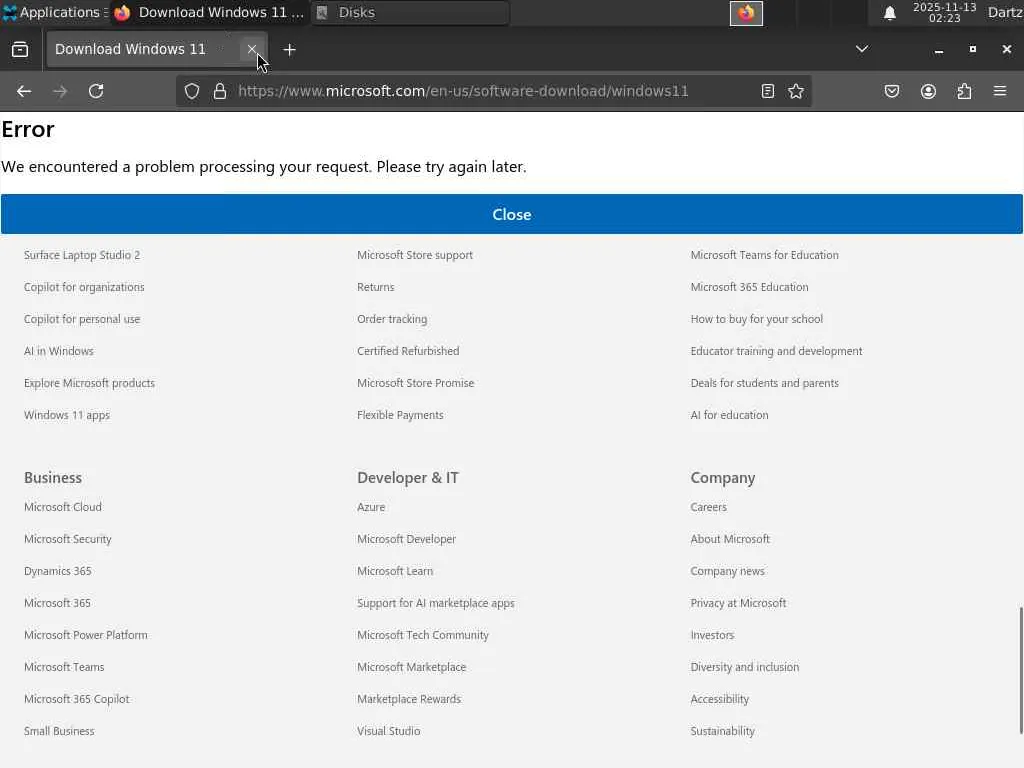This screenshot has height=768, width=1024.
Task: Open Dynamics 365 link
Action: (x=57, y=571)
